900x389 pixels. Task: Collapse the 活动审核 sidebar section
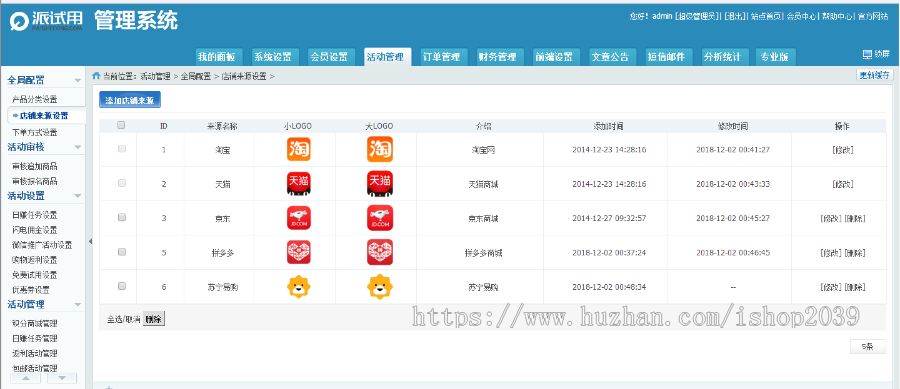click(78, 147)
